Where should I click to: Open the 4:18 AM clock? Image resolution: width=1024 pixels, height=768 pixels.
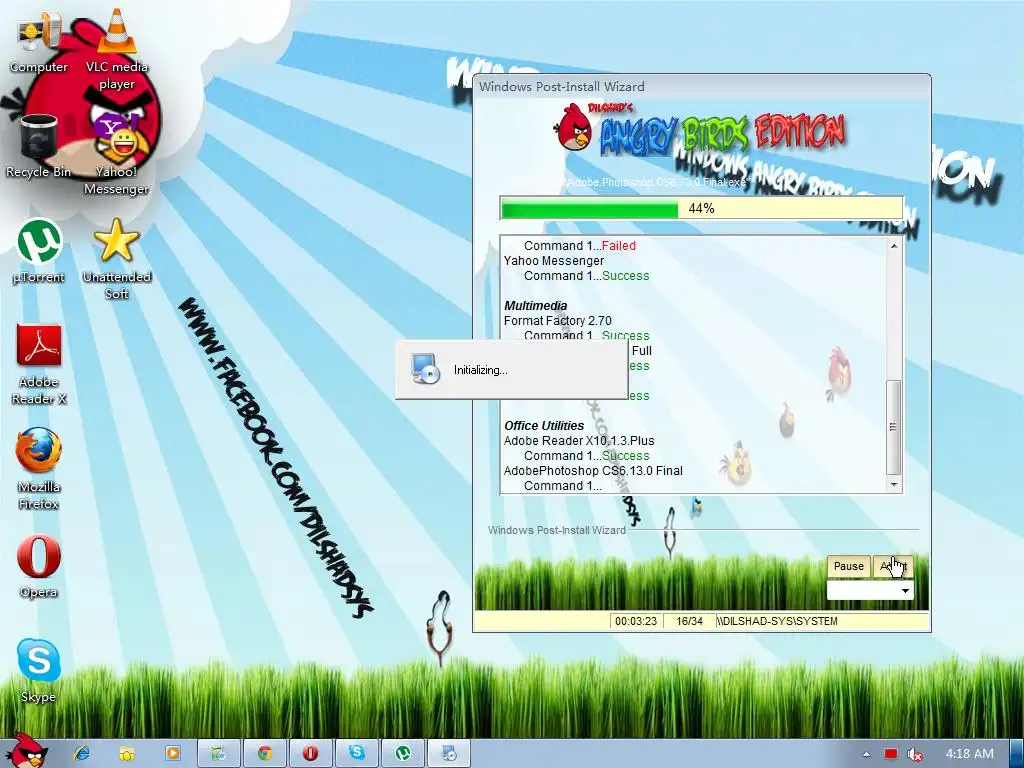coord(970,754)
